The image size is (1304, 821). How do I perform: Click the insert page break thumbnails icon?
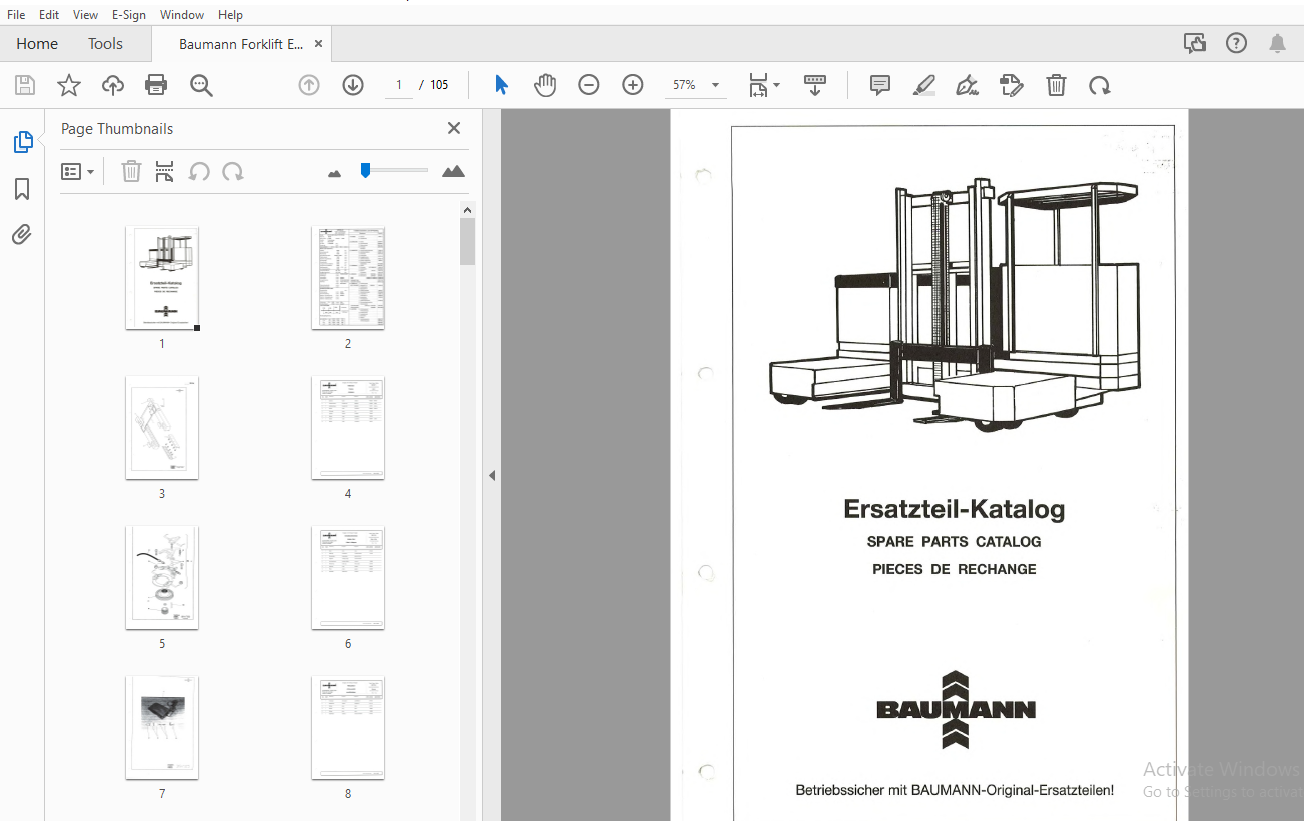165,172
